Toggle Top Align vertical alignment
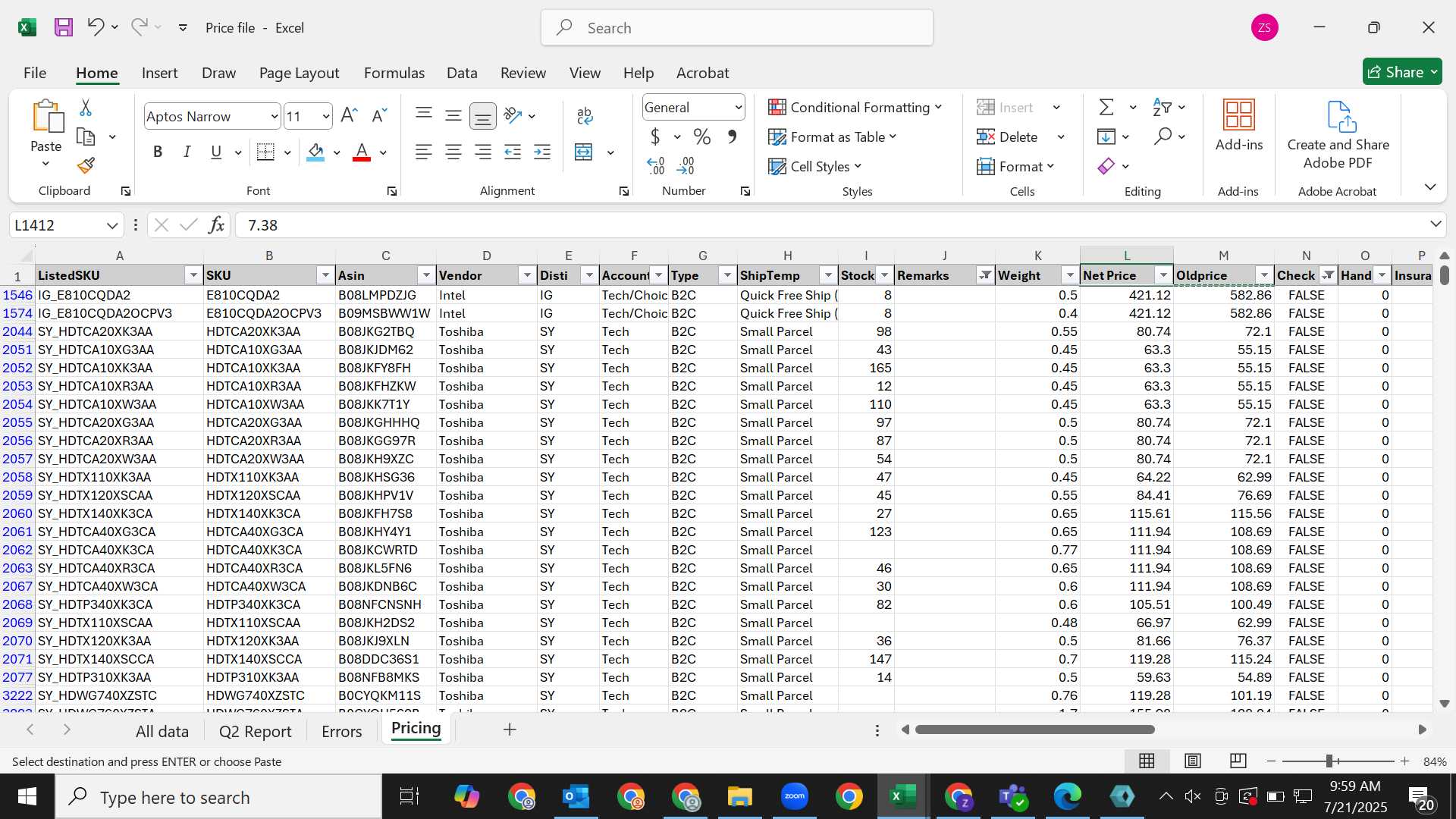The height and width of the screenshot is (819, 1456). click(x=424, y=115)
